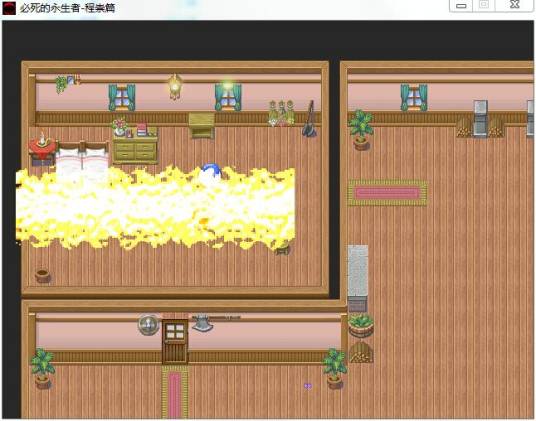536x421 pixels.
Task: Click the small purple sparkle on floor
Action: click(308, 386)
